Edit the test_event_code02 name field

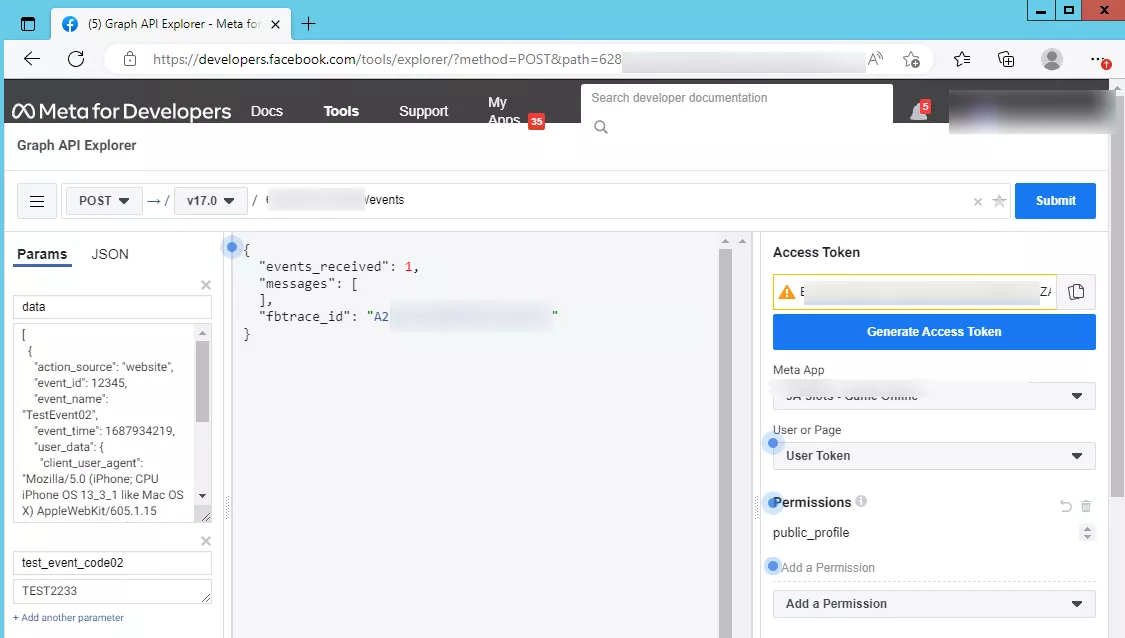[113, 563]
